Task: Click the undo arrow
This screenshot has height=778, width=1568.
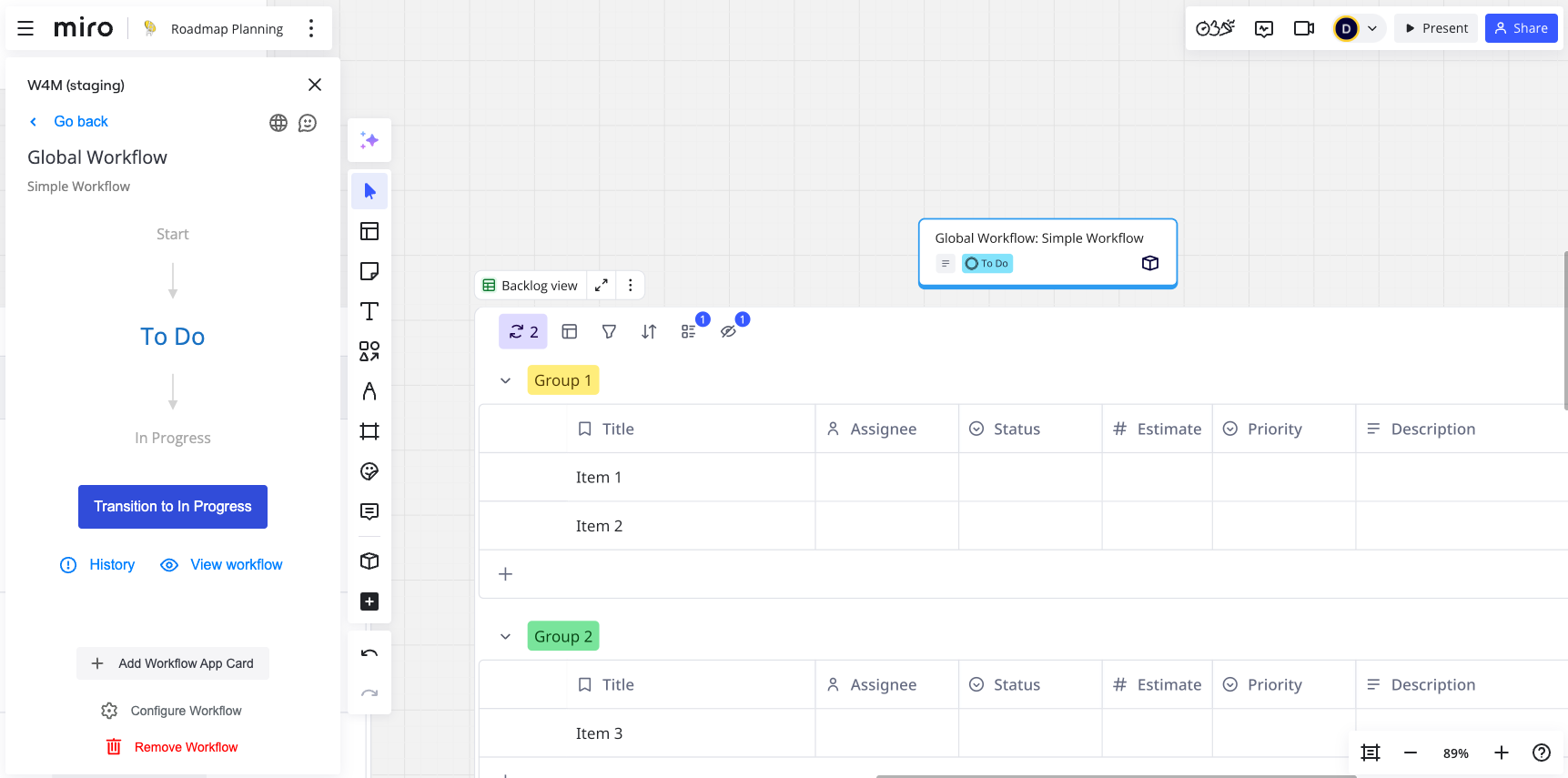Action: 369,653
